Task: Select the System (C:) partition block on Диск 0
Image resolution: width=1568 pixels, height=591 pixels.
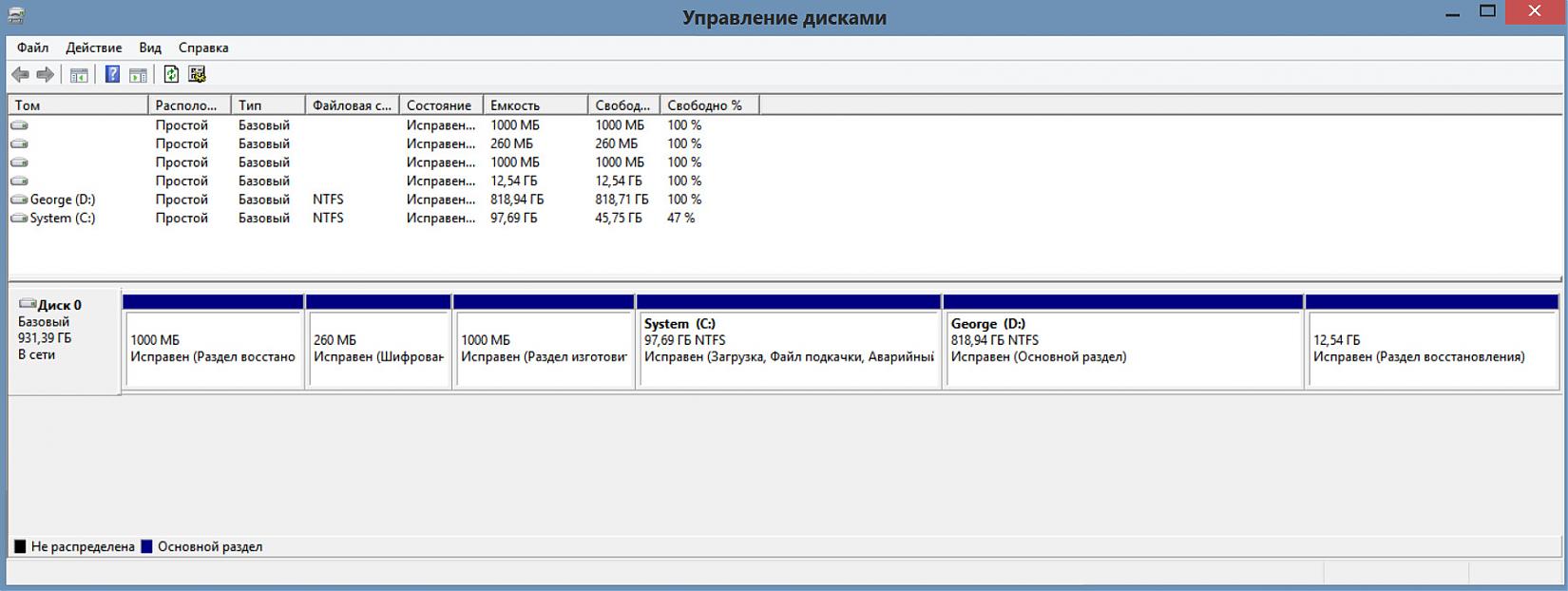Action: point(789,341)
